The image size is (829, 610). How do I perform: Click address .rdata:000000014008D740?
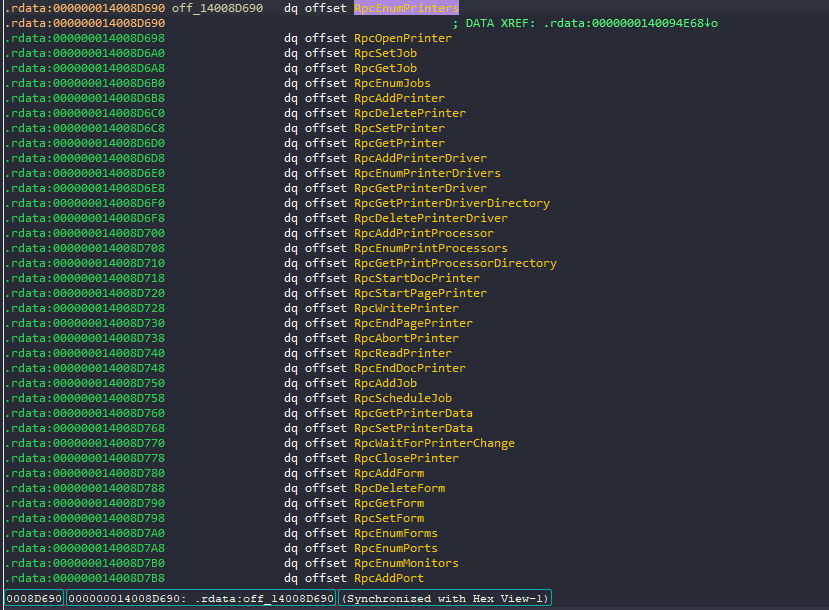[x=85, y=353]
